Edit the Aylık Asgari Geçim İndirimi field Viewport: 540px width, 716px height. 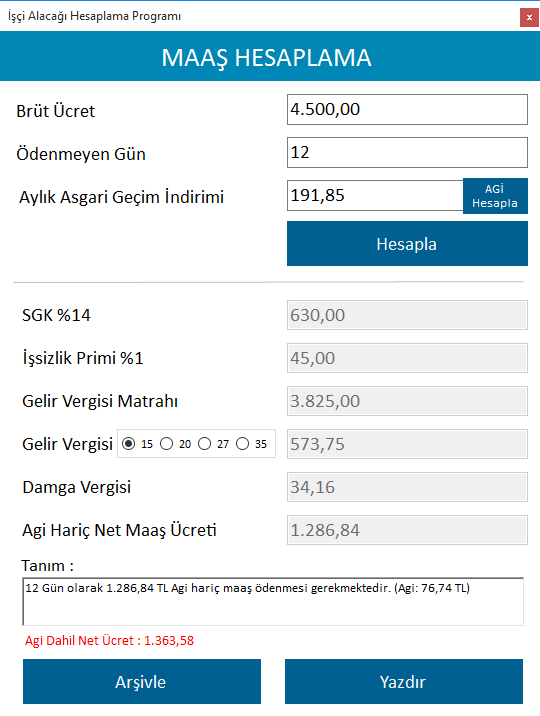[x=375, y=195]
